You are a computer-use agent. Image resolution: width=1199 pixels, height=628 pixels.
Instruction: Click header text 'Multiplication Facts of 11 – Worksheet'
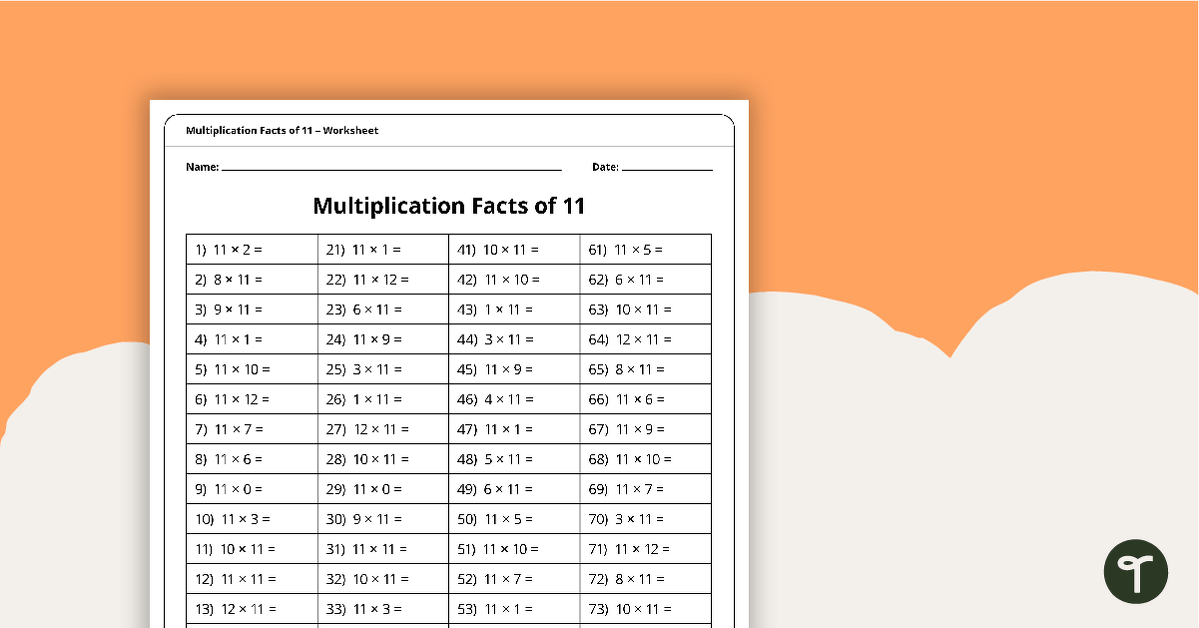click(x=282, y=131)
